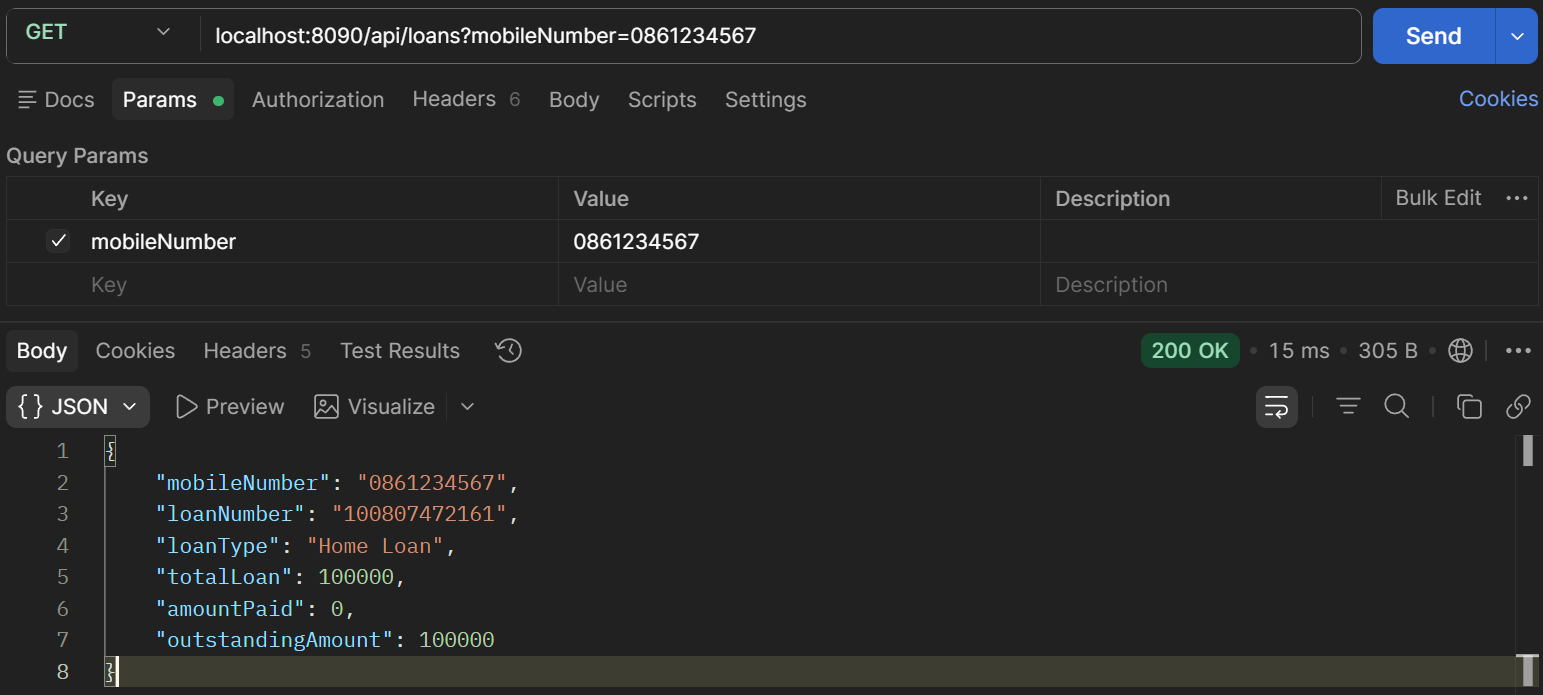Screen dimensions: 1543x695
Task: Click the Send button
Action: pyautogui.click(x=1433, y=36)
